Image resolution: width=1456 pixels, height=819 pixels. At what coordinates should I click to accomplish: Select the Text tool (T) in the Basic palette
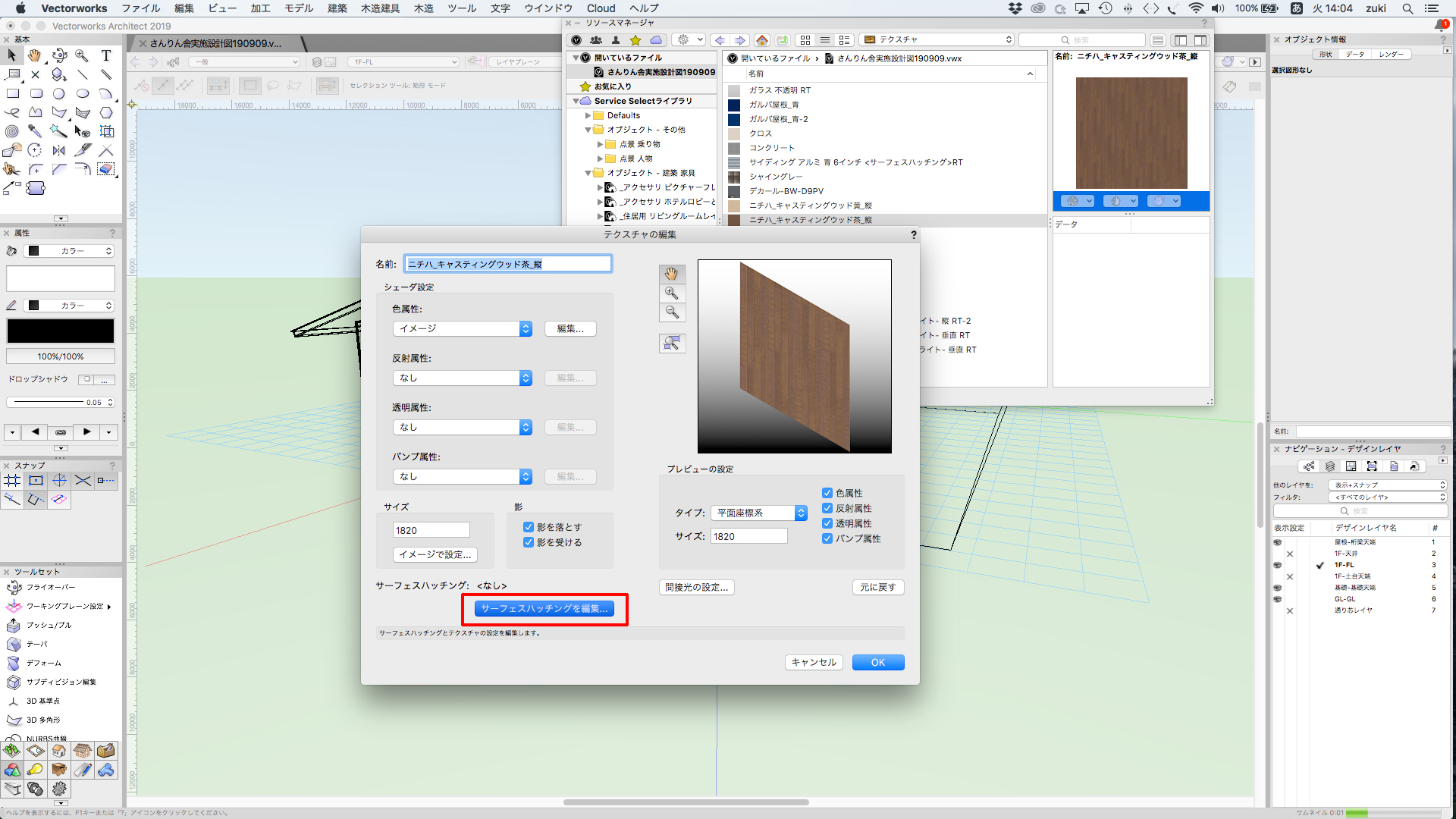(x=106, y=55)
